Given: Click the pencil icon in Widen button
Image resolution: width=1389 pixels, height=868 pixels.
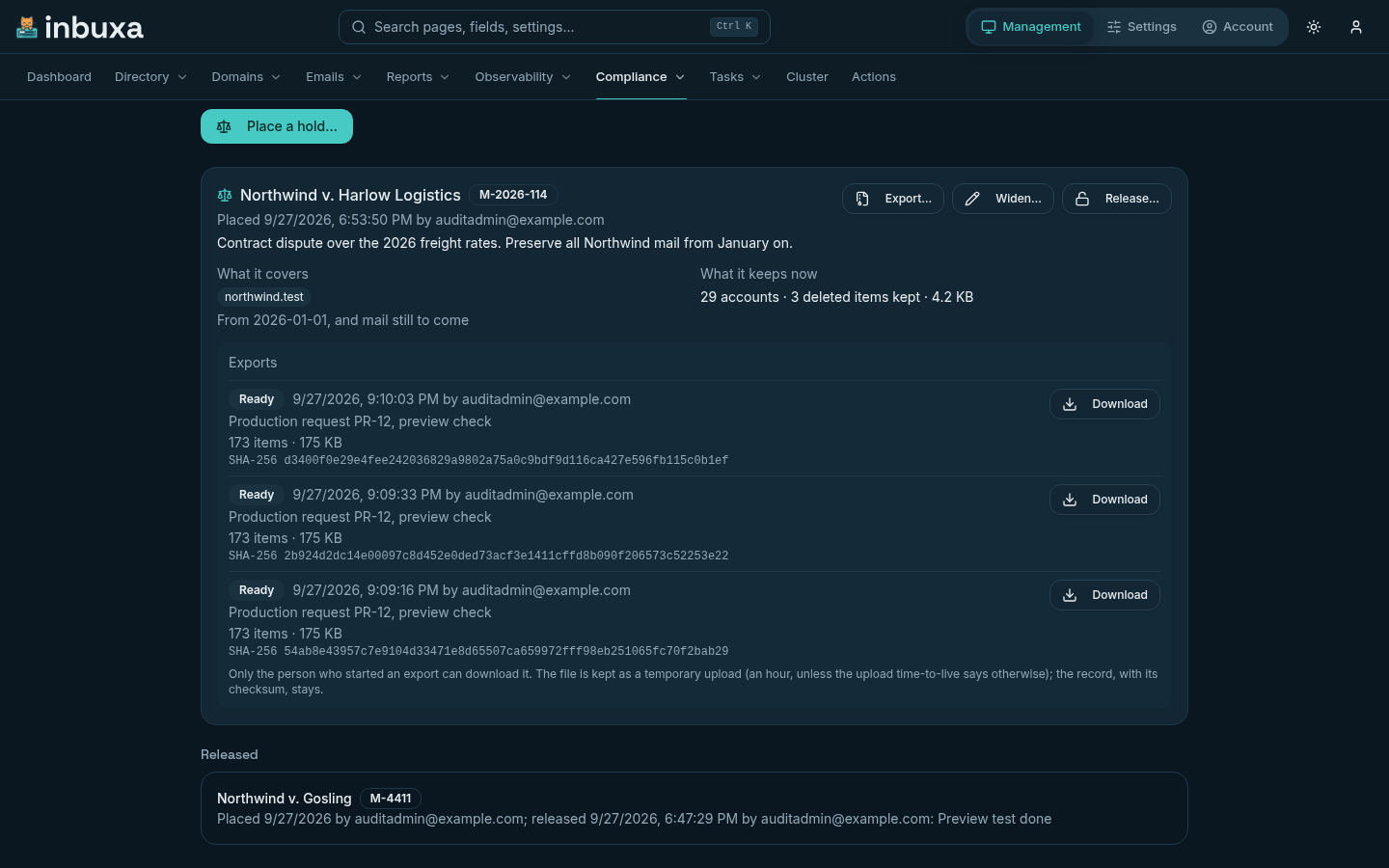Looking at the screenshot, I should pyautogui.click(x=972, y=199).
